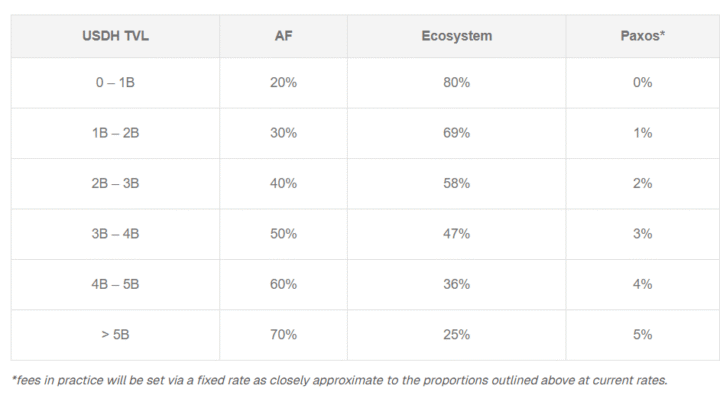
Task: Click the 69% Ecosystem value
Action: [456, 133]
